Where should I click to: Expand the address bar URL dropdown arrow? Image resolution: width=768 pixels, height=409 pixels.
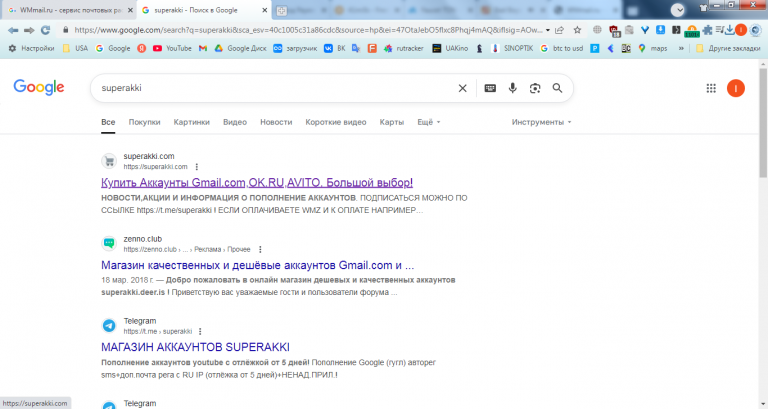(x=548, y=30)
